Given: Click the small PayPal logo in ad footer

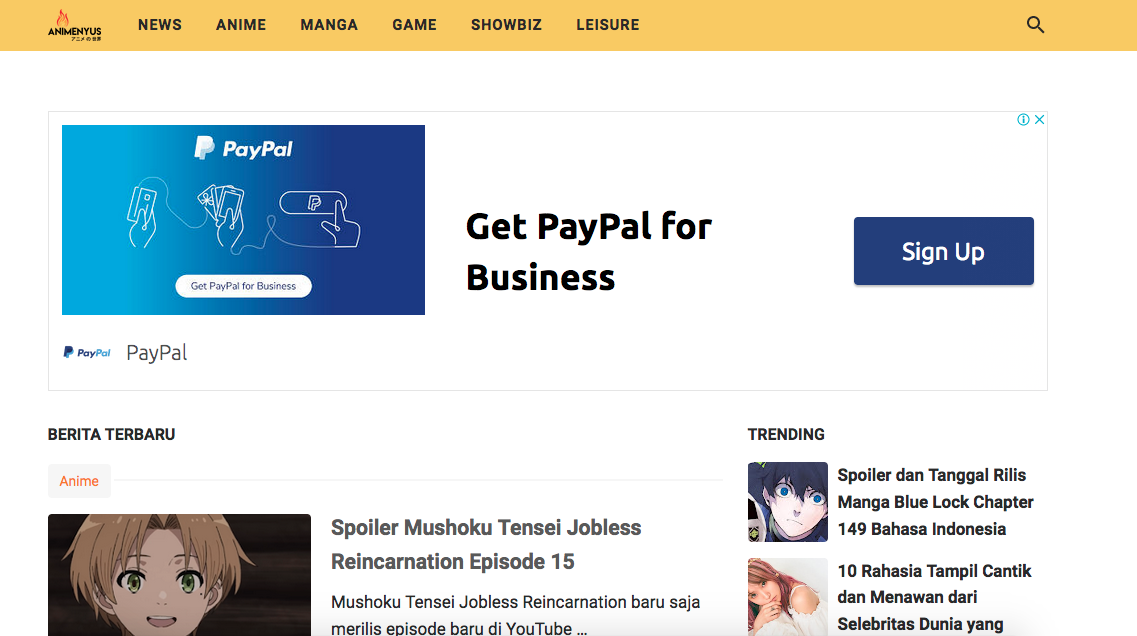Looking at the screenshot, I should 87,352.
